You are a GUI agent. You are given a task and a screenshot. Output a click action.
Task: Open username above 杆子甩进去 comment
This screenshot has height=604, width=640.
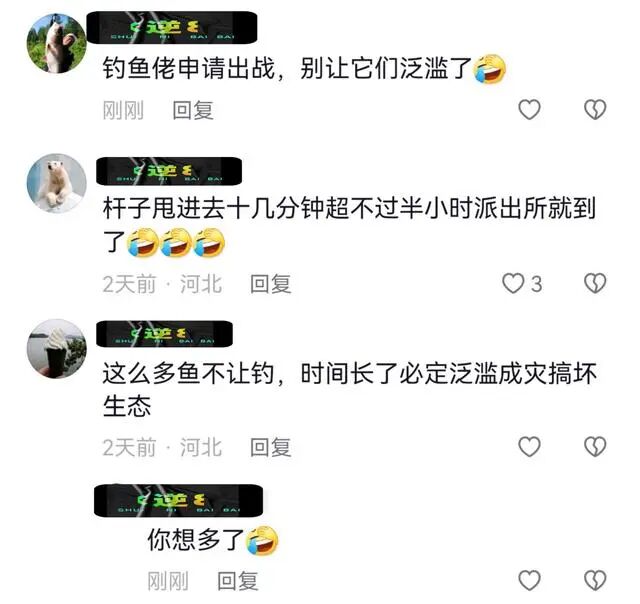point(169,171)
